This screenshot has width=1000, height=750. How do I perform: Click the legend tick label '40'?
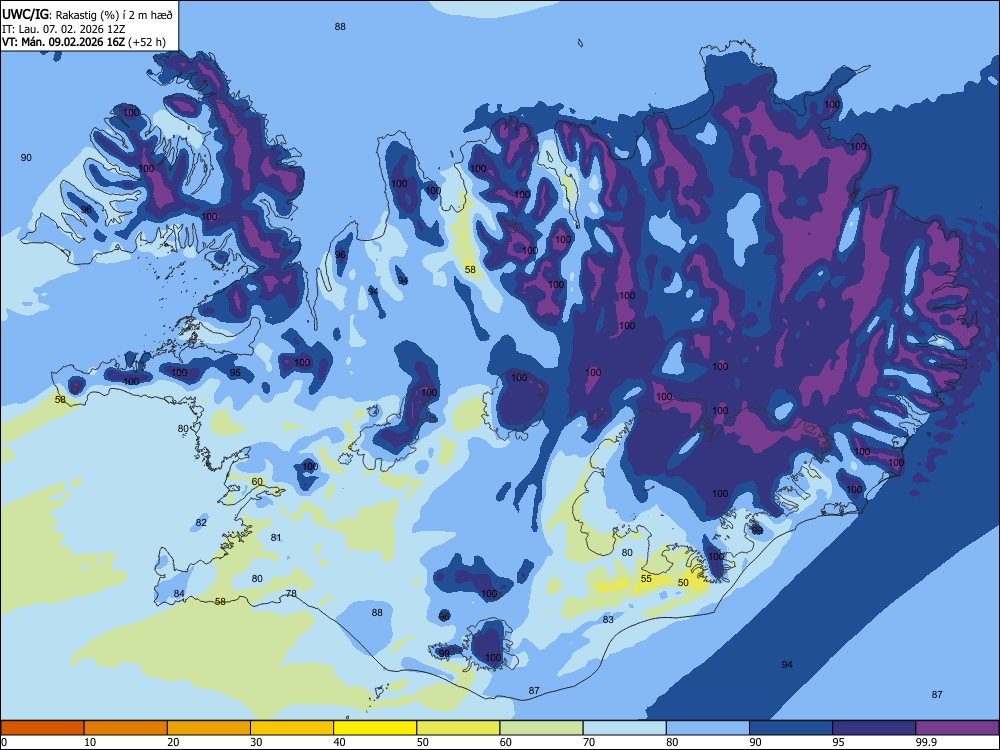coord(339,742)
